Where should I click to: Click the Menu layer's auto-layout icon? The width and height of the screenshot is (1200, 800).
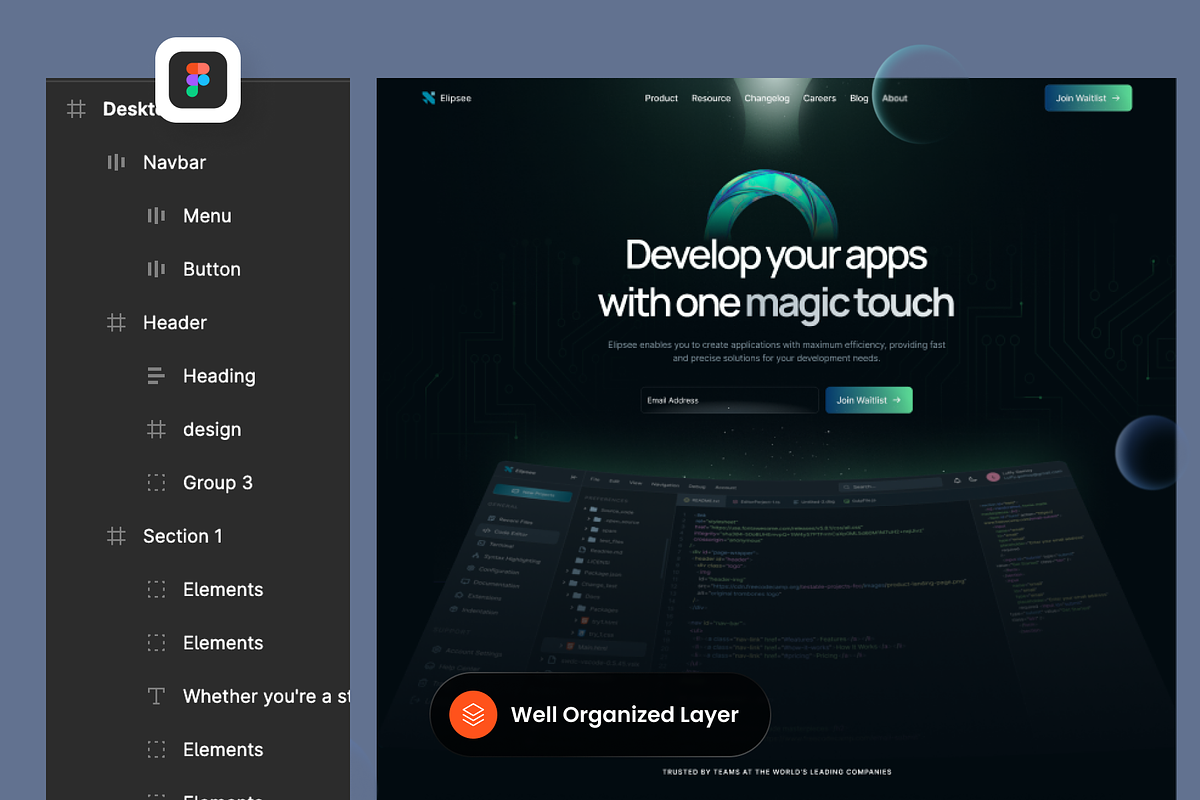156,215
